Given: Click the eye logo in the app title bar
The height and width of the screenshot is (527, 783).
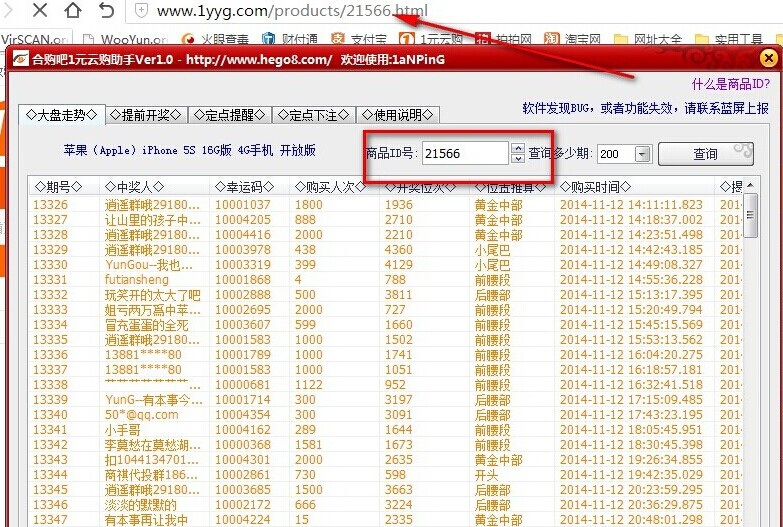Looking at the screenshot, I should pyautogui.click(x=21, y=59).
